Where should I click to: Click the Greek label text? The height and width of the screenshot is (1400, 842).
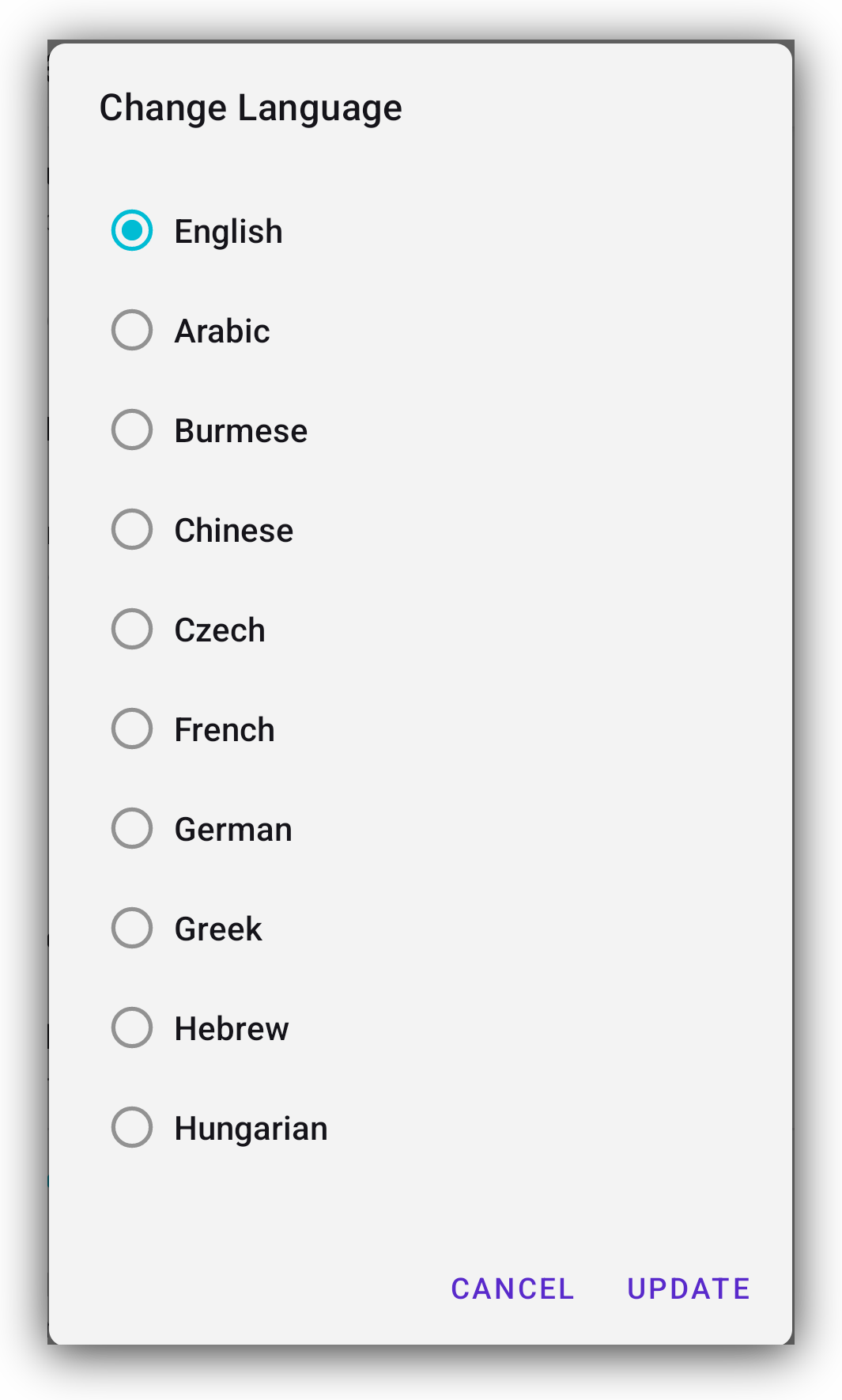tap(218, 929)
